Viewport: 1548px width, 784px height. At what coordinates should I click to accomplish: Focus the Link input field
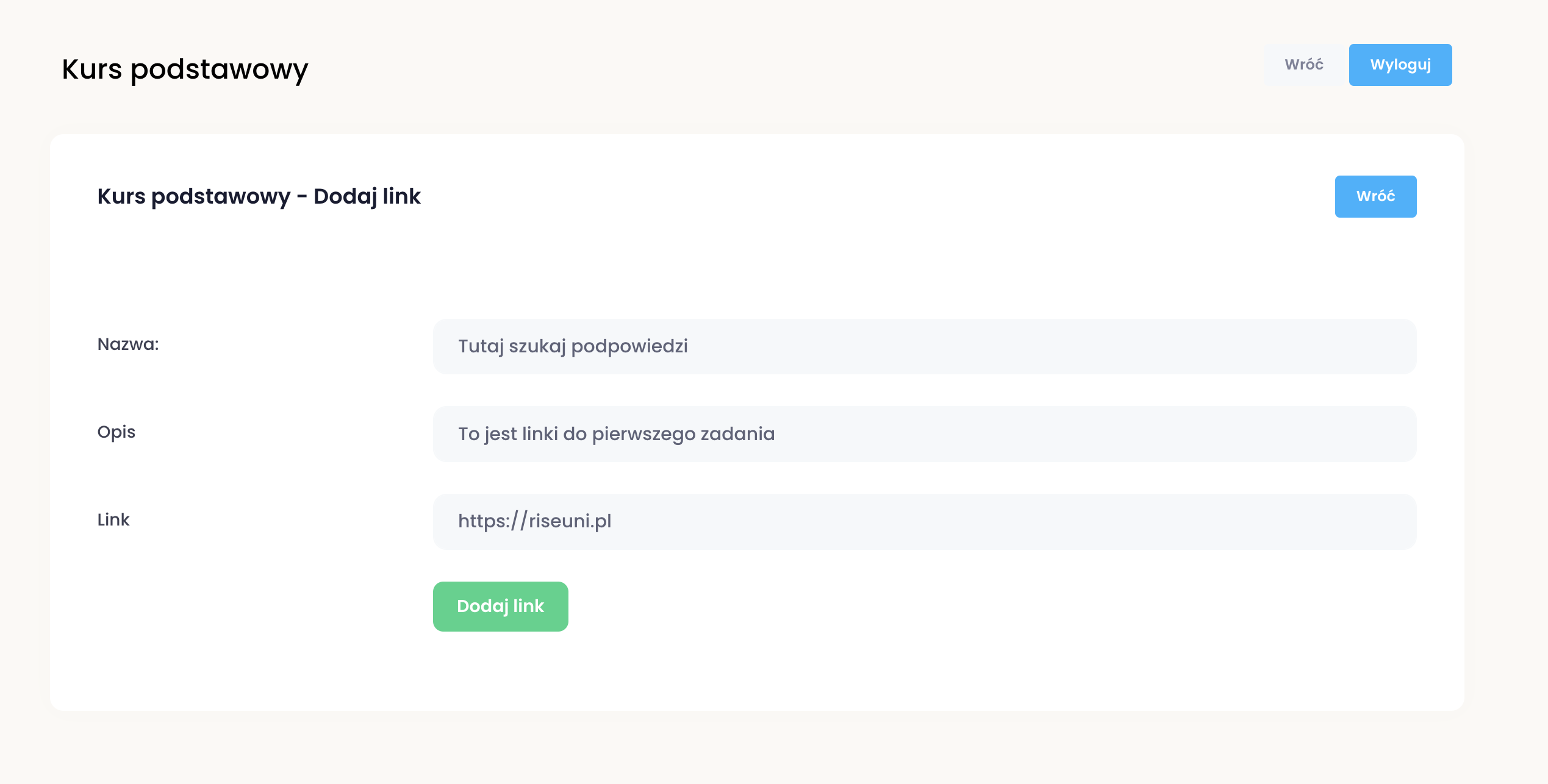pyautogui.click(x=924, y=521)
